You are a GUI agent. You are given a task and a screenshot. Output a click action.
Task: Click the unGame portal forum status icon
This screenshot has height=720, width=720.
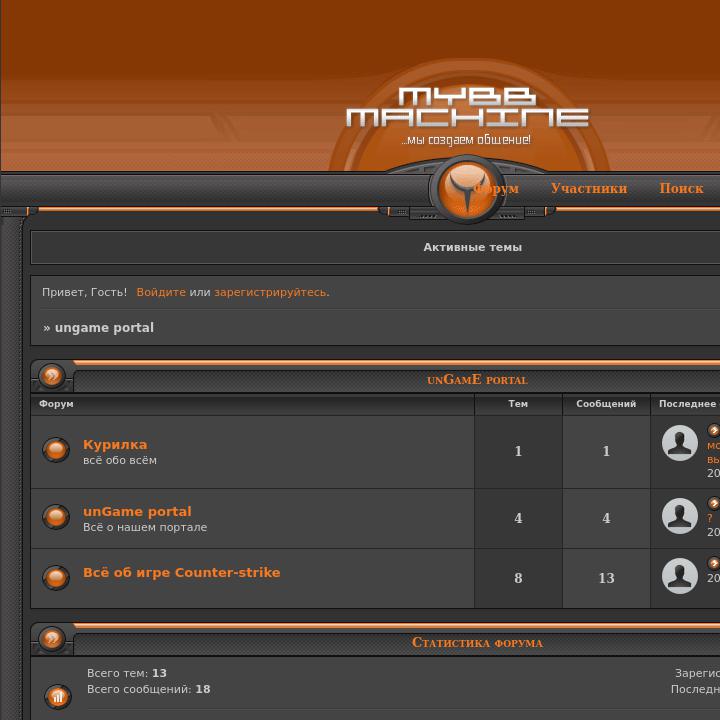pyautogui.click(x=56, y=517)
